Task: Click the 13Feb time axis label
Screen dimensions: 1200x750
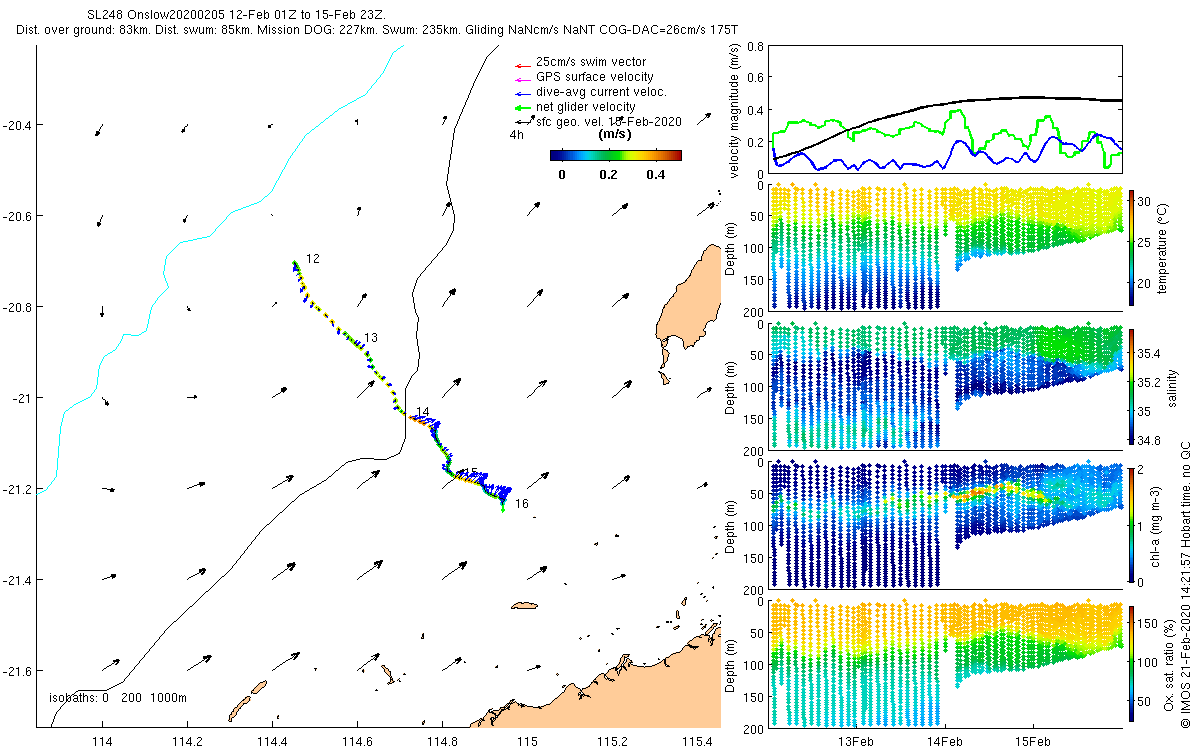Action: (x=857, y=741)
